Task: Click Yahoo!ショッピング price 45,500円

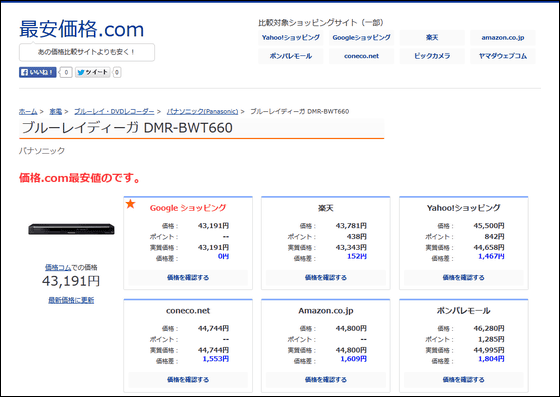Action: point(489,226)
